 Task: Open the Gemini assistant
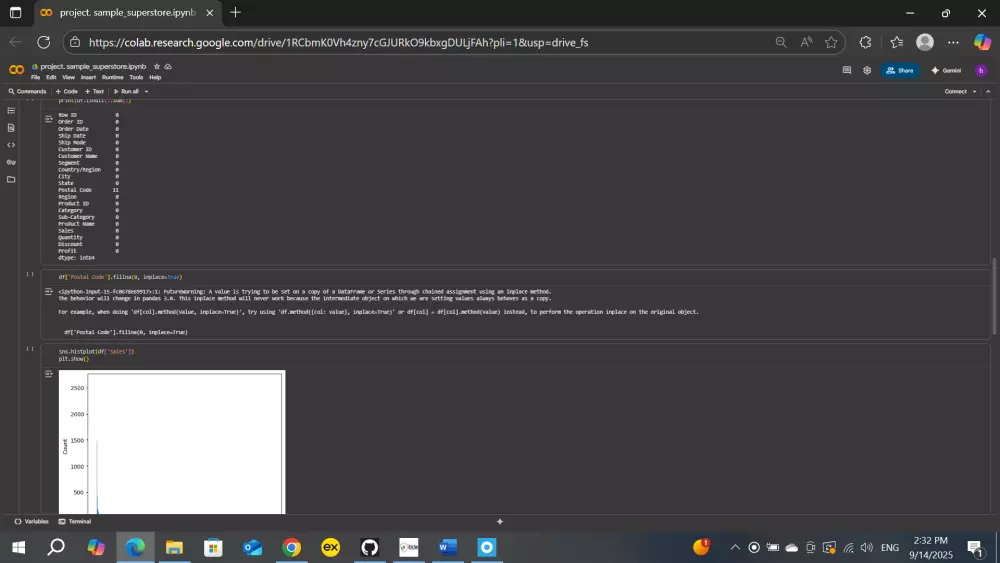946,70
